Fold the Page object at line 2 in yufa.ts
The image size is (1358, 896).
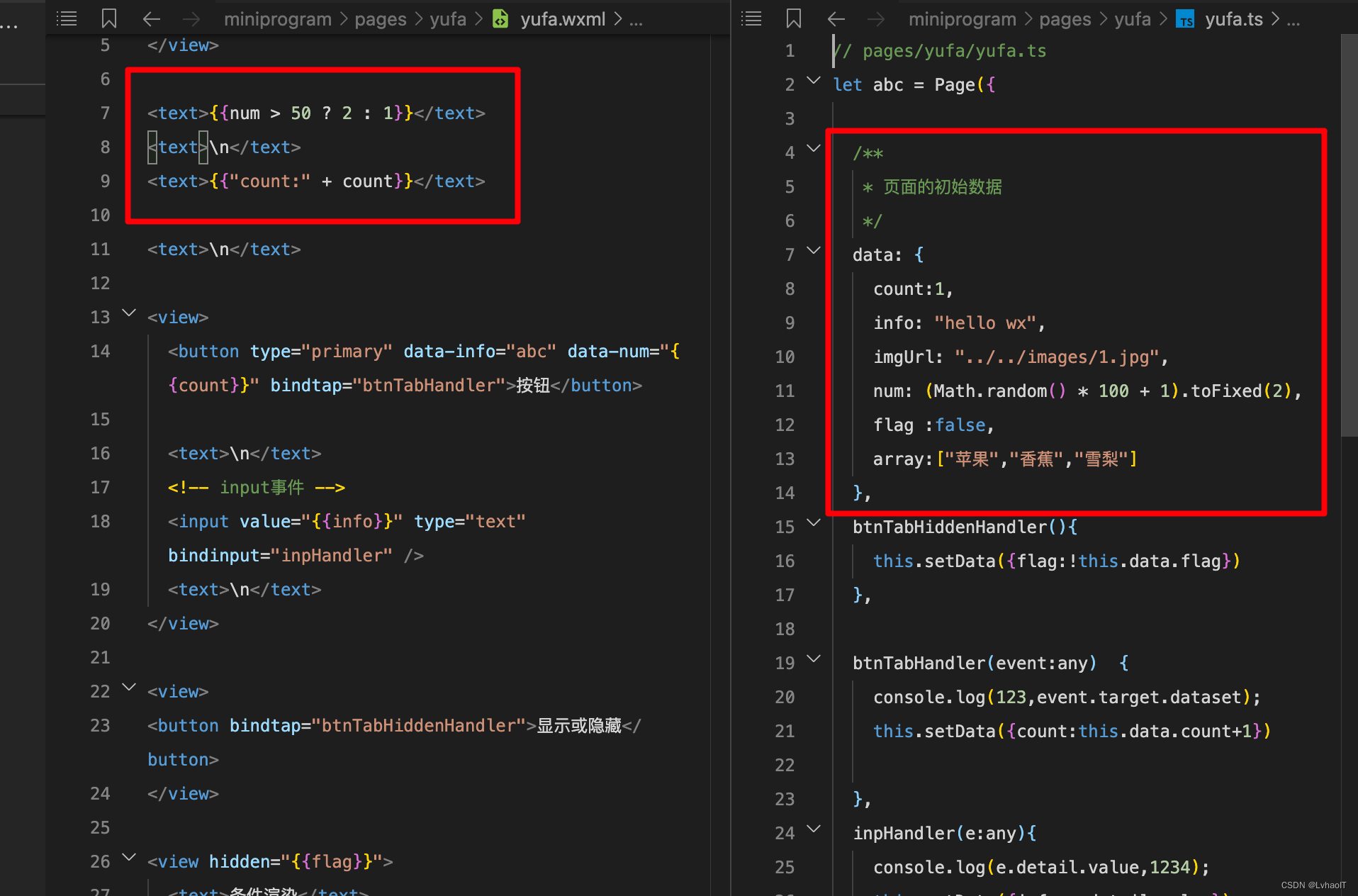click(x=814, y=80)
